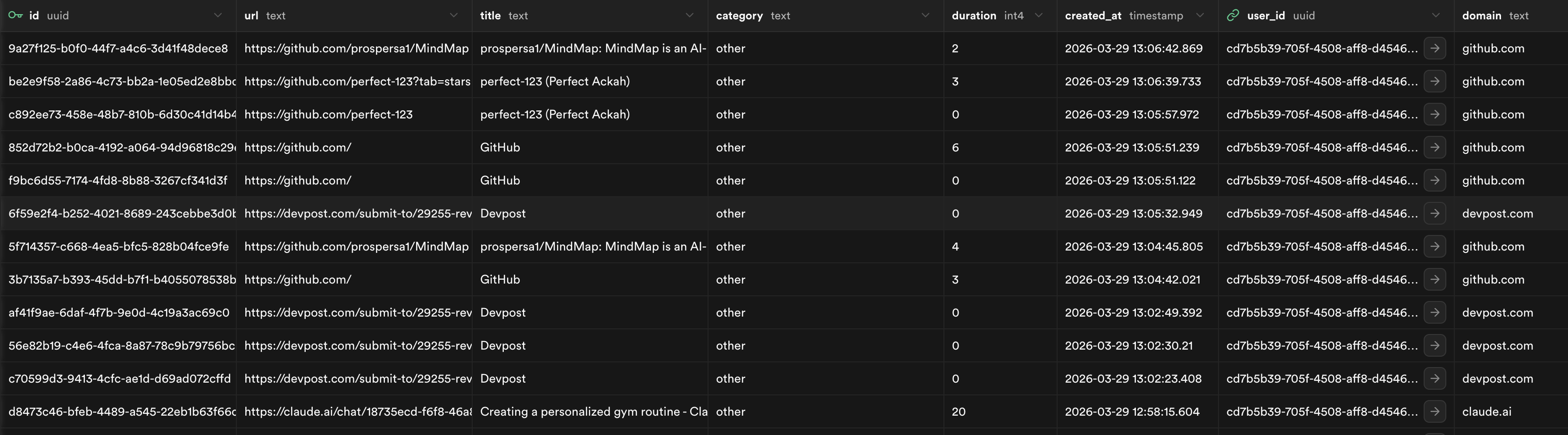Select created_at cell 2026-03-29 13:05:32.949
Image resolution: width=1568 pixels, height=435 pixels.
point(1138,213)
